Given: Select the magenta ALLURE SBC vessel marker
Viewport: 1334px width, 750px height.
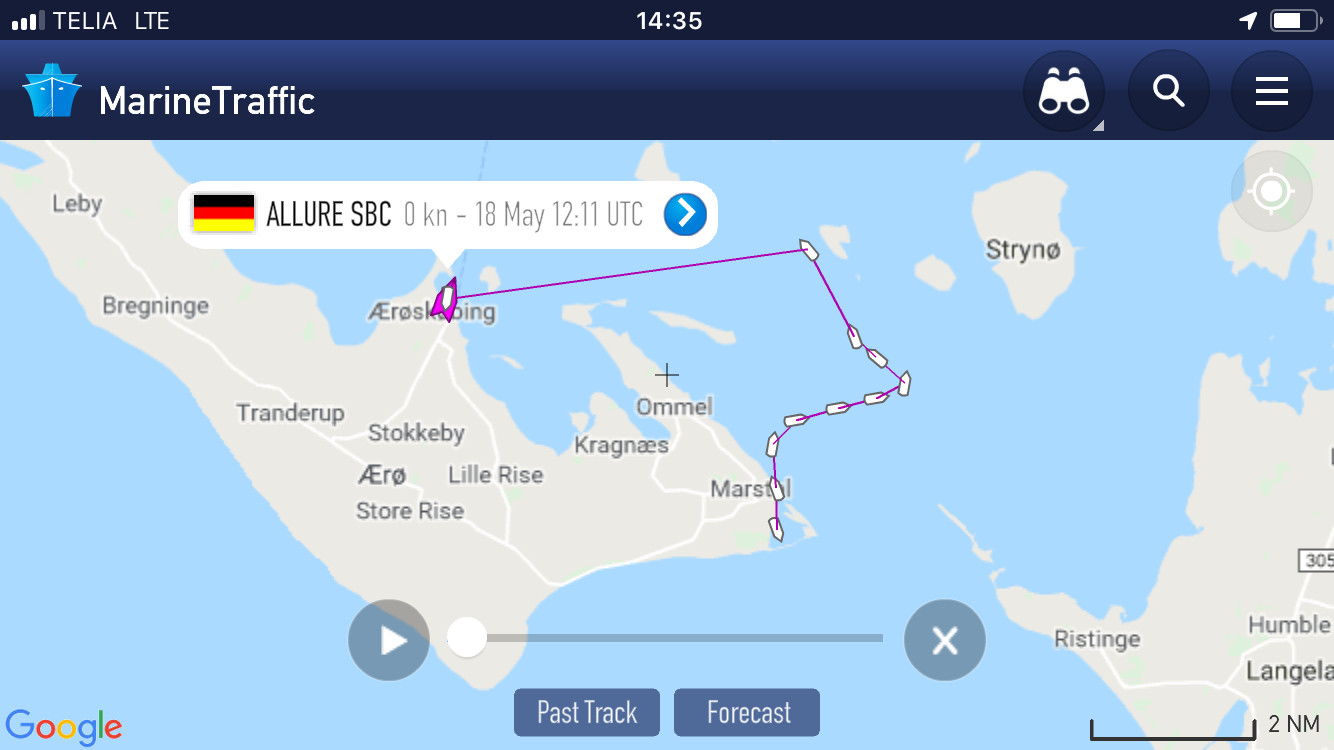Looking at the screenshot, I should (x=446, y=299).
